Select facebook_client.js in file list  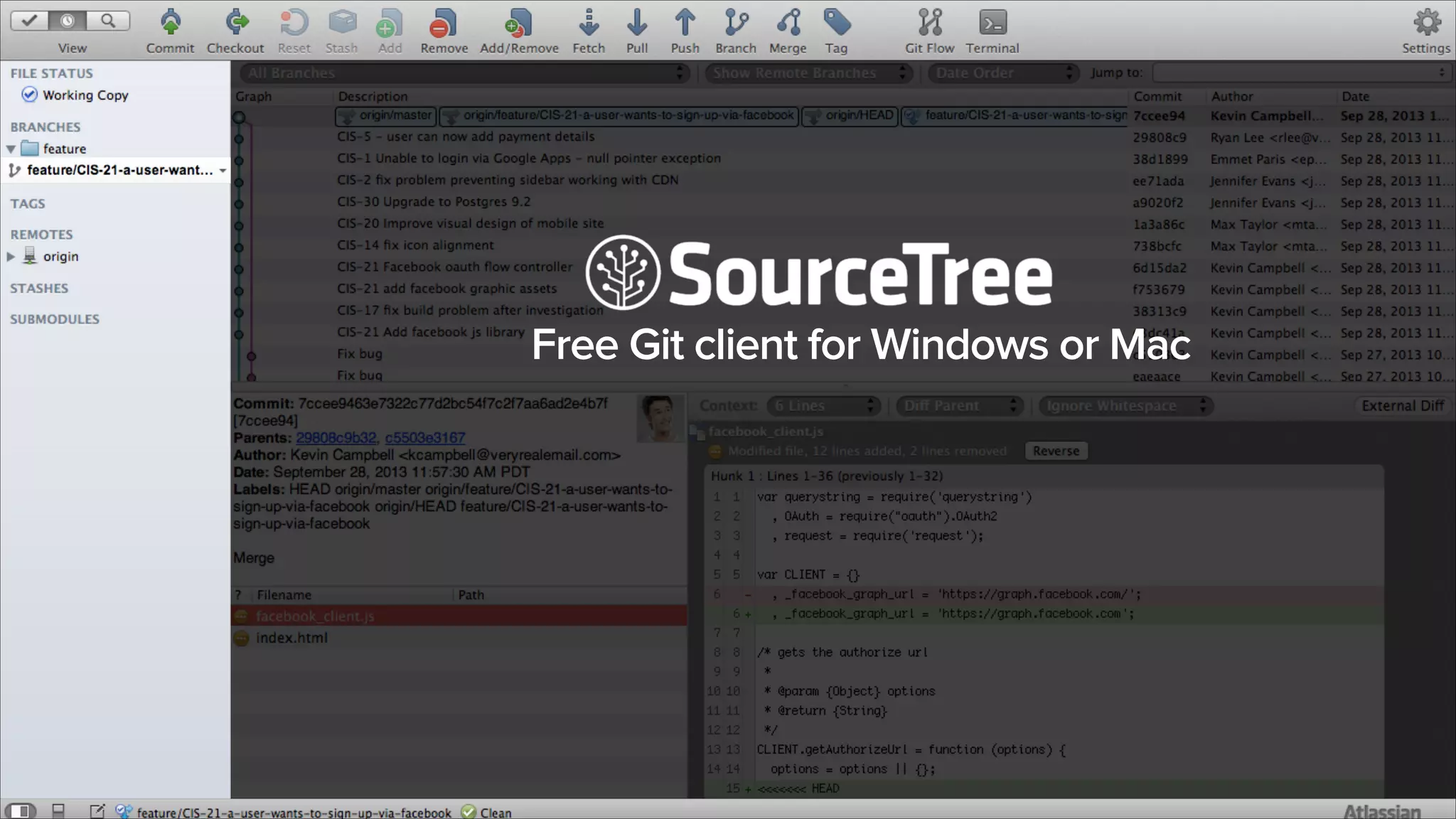click(459, 616)
